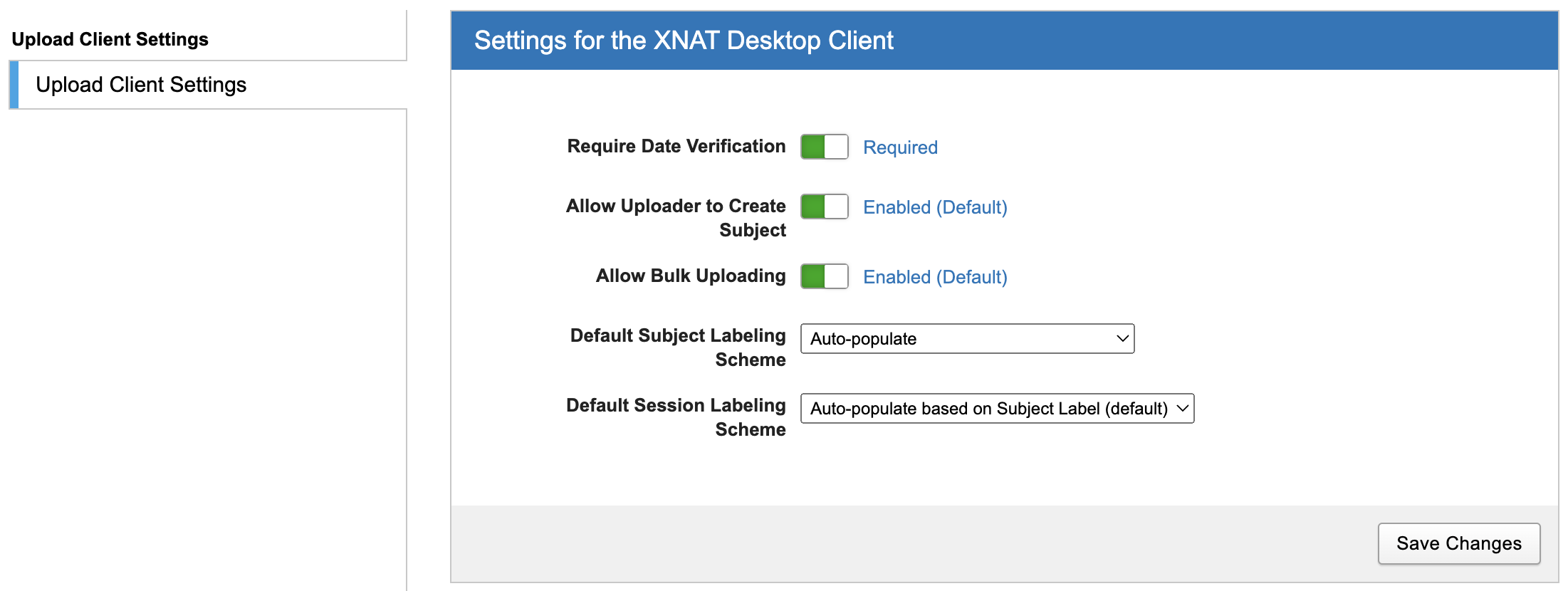Click the Require Date Verification label
Image resolution: width=1568 pixels, height=591 pixels.
pos(676,146)
